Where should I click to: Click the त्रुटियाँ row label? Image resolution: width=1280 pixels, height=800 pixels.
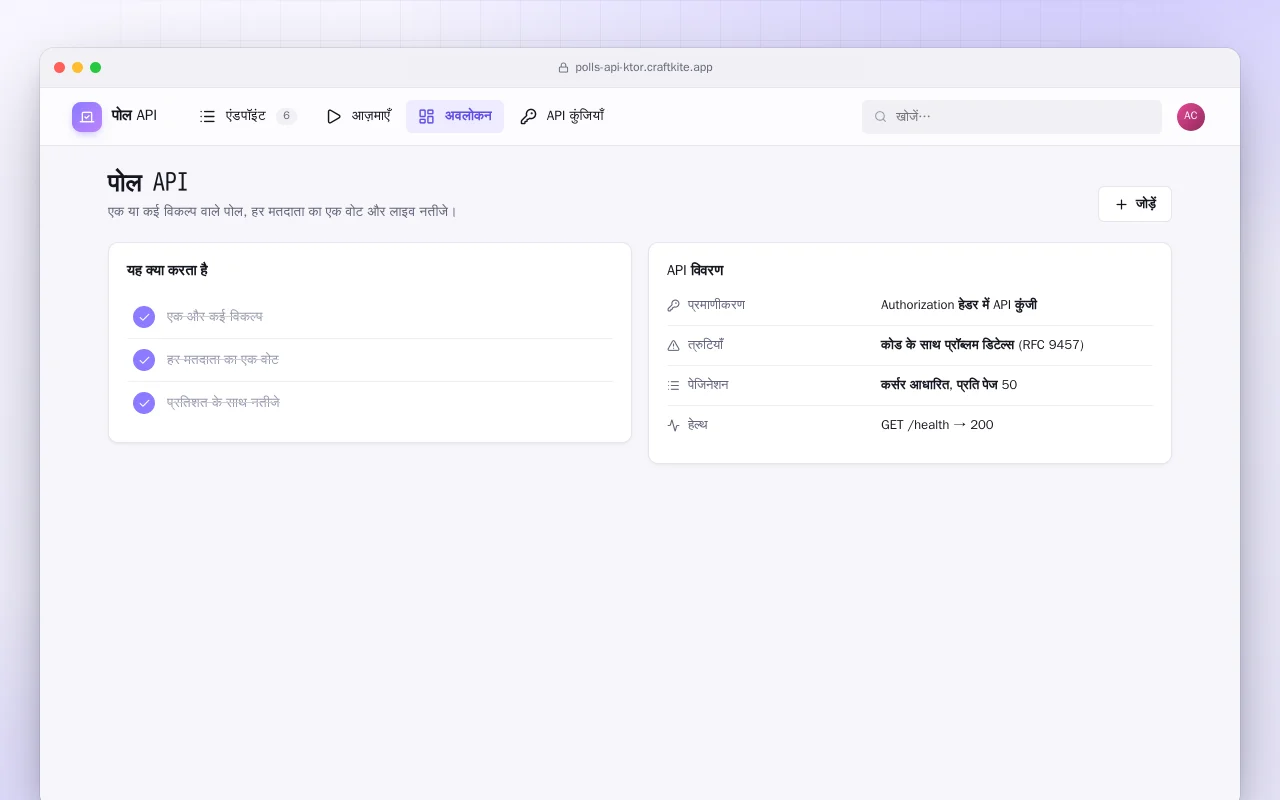tap(706, 345)
